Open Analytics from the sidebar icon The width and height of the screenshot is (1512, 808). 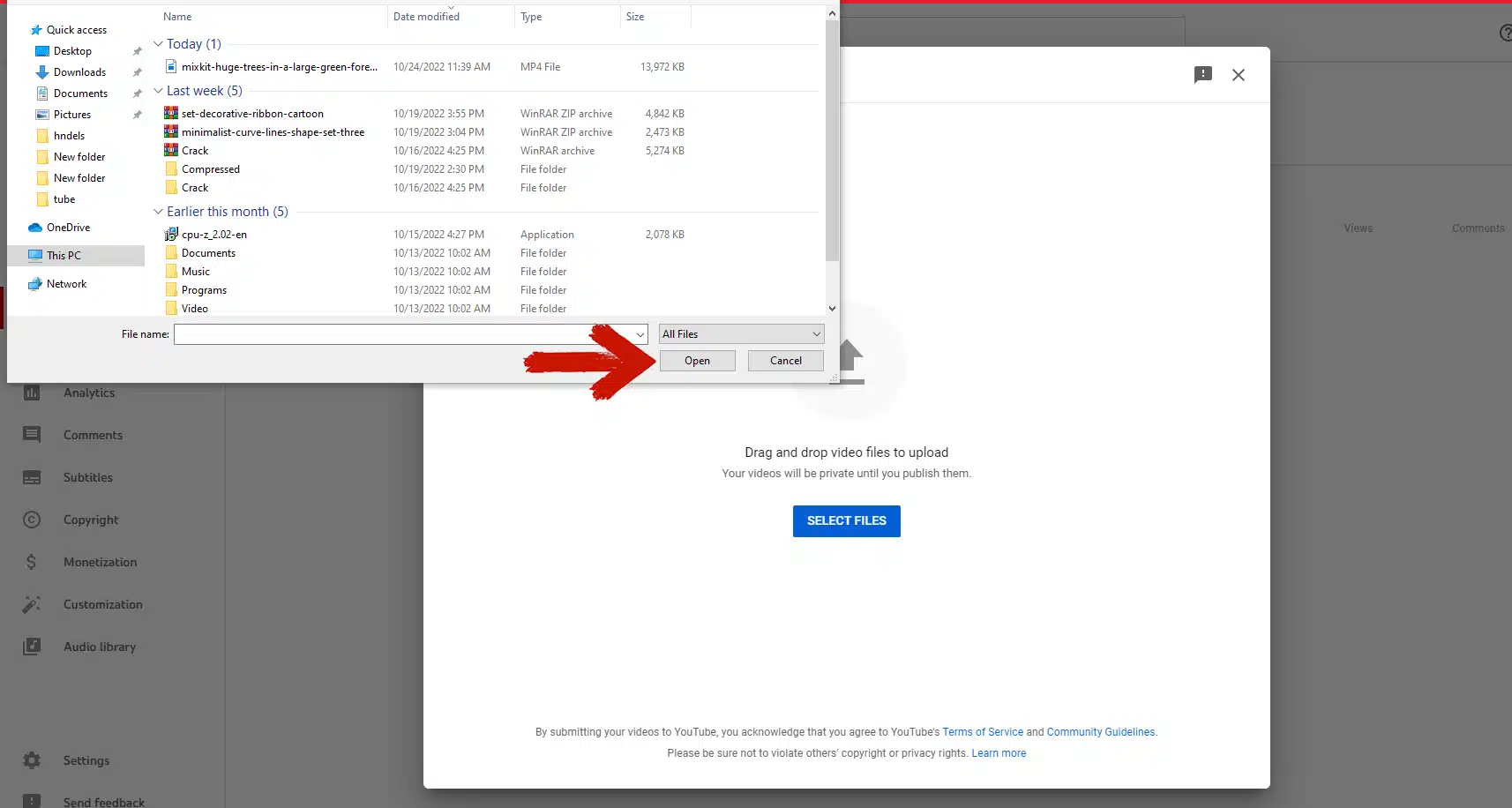32,393
